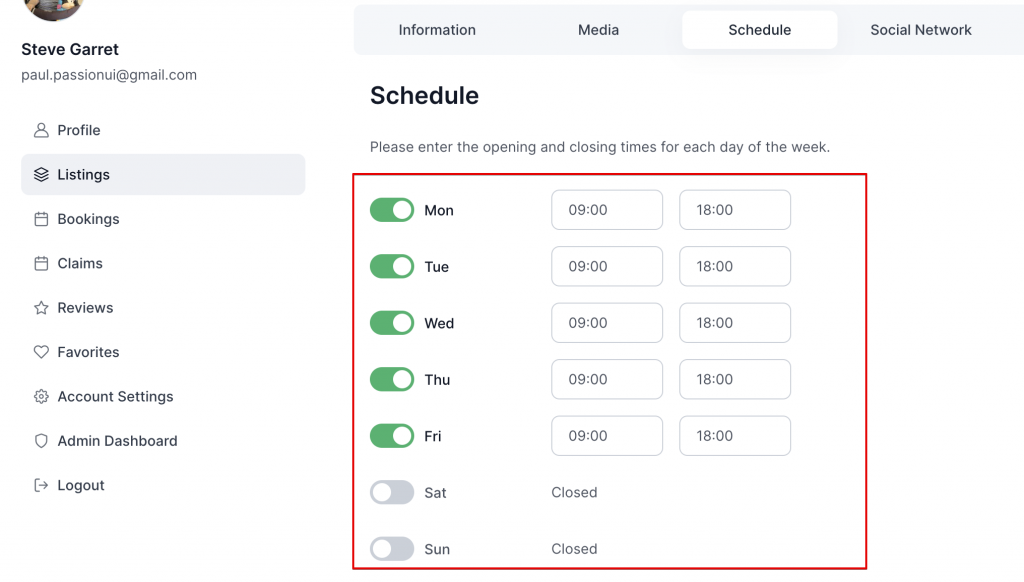Click the Listings layers icon
1024x582 pixels.
click(x=41, y=174)
